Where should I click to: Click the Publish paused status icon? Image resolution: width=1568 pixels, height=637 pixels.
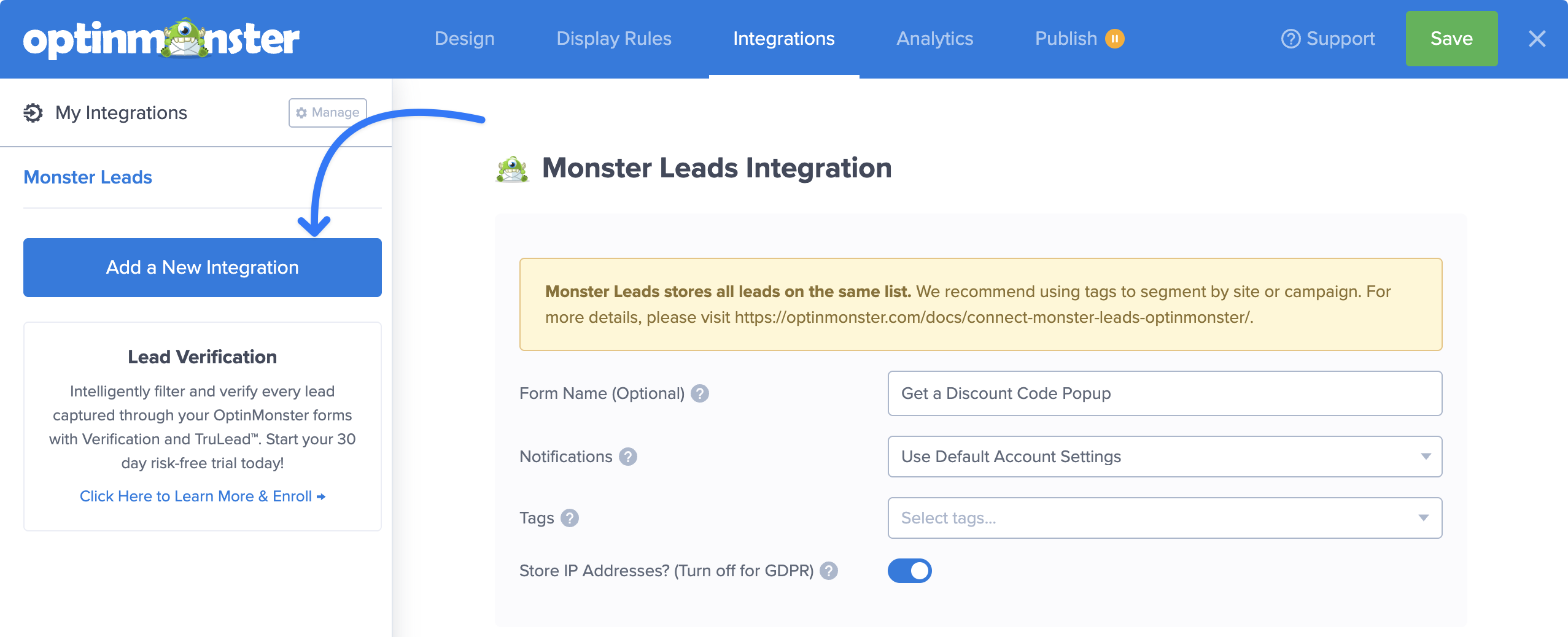click(1114, 39)
